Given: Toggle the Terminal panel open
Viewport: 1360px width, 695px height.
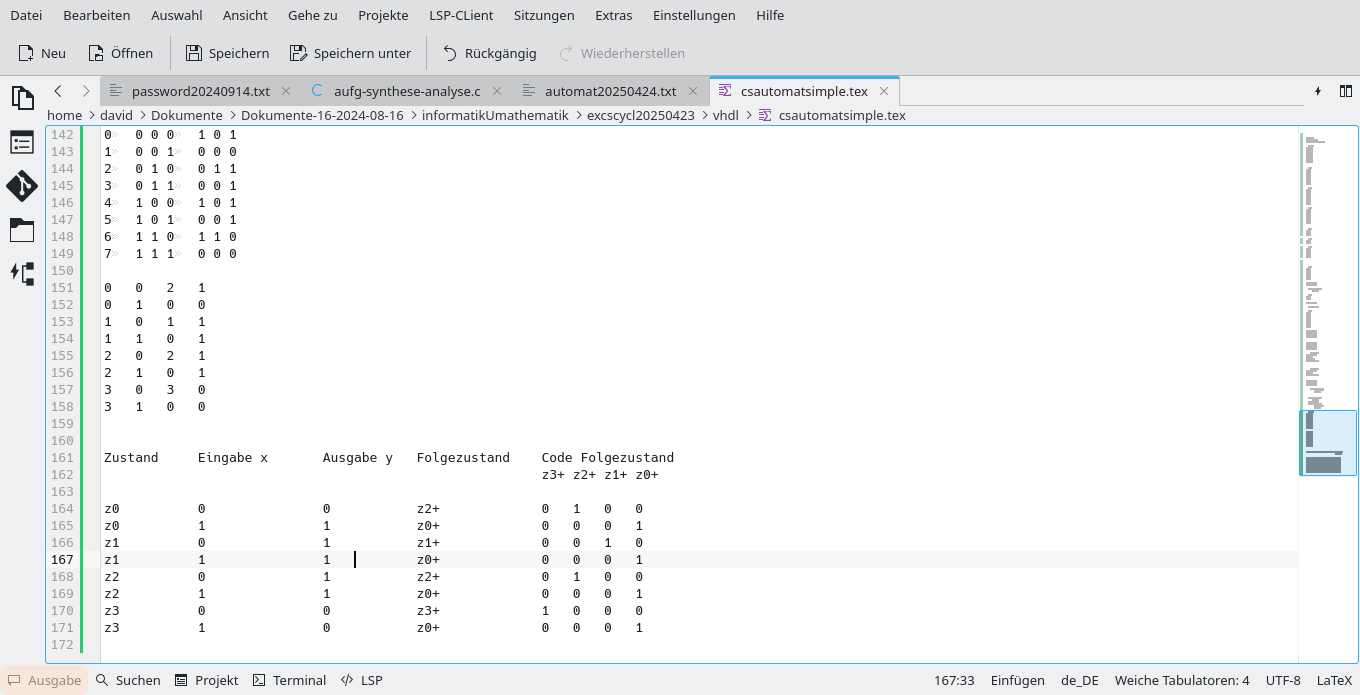Looking at the screenshot, I should click(x=289, y=680).
